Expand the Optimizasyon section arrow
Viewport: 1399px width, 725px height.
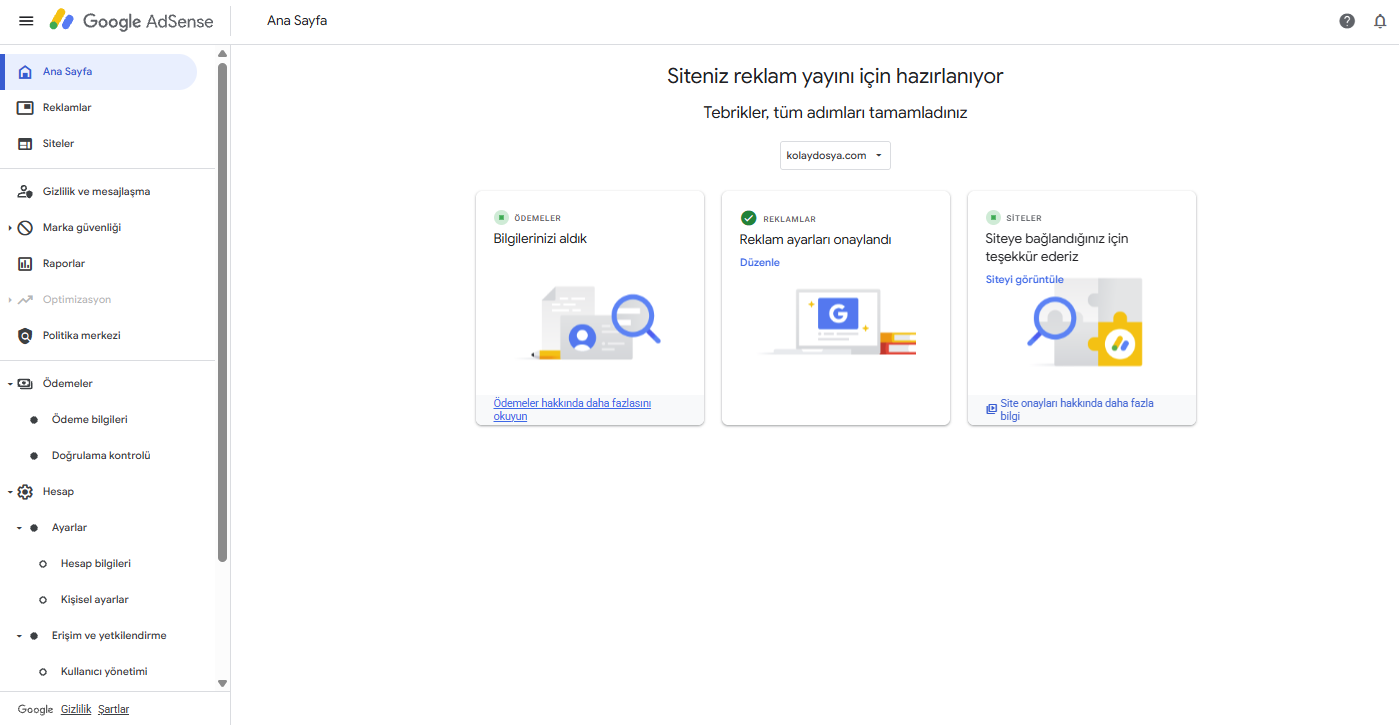[x=10, y=300]
